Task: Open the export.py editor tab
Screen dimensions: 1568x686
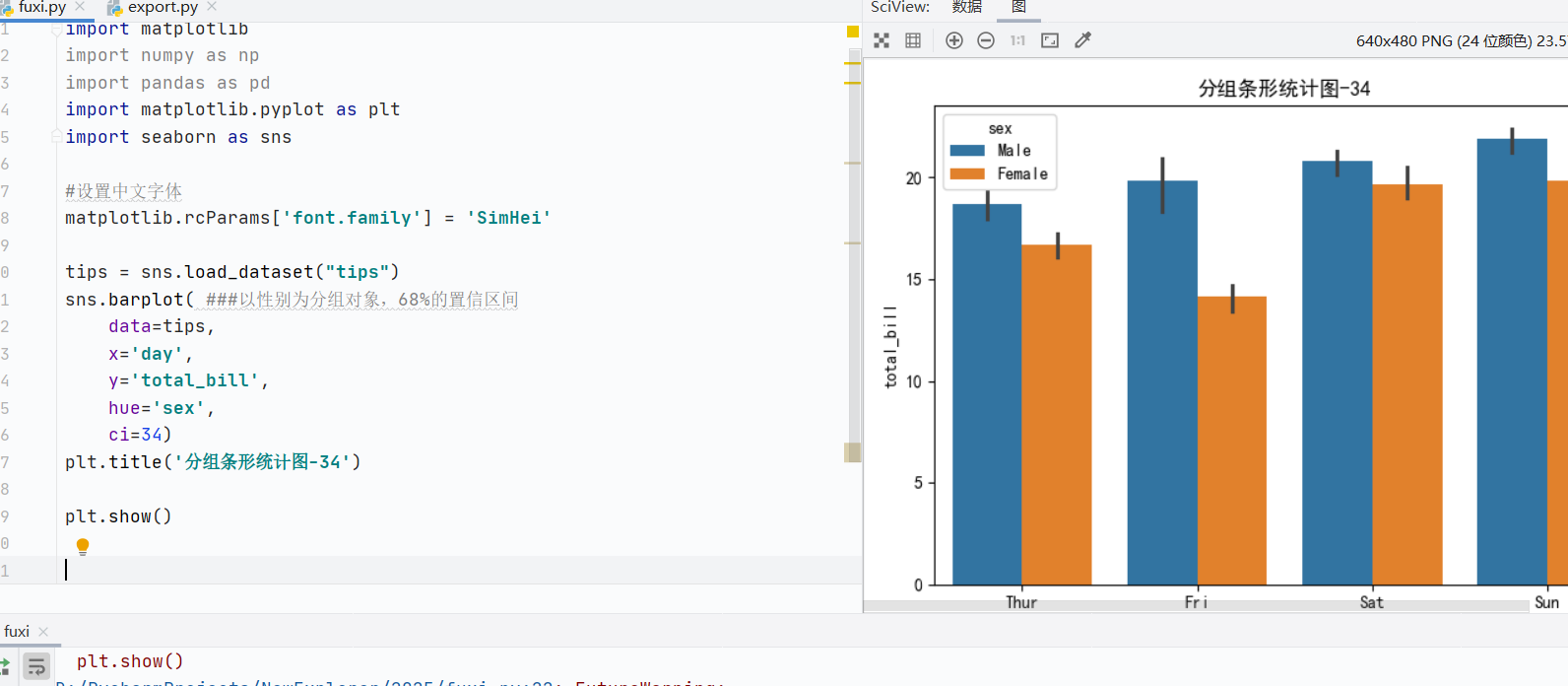Action: click(x=163, y=8)
